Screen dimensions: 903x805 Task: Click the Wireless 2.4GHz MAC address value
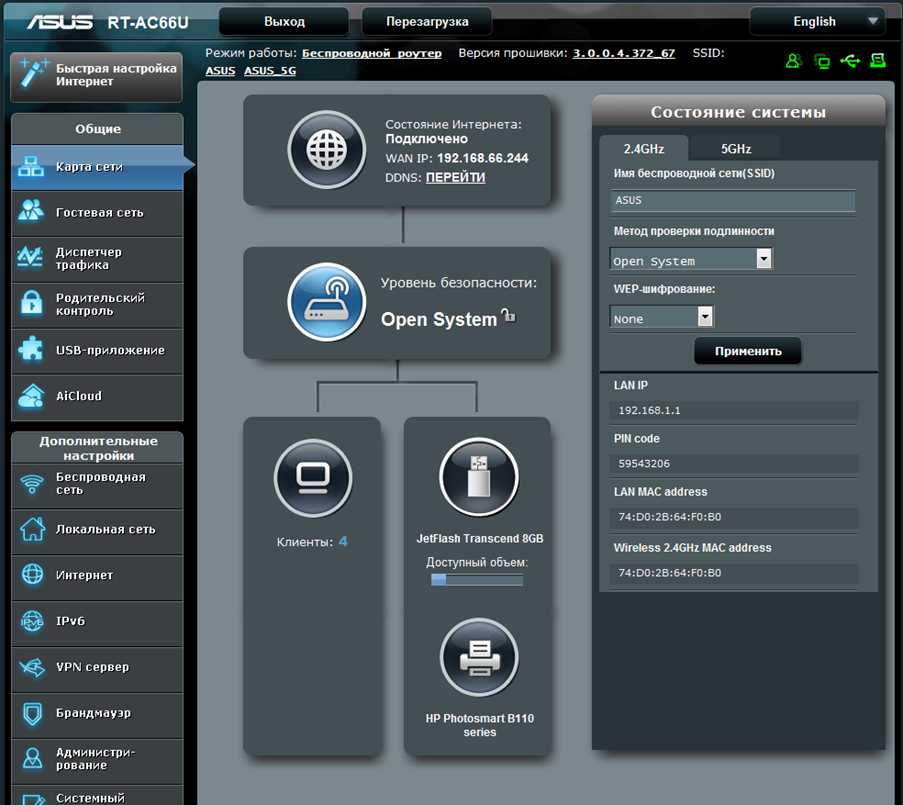[734, 572]
